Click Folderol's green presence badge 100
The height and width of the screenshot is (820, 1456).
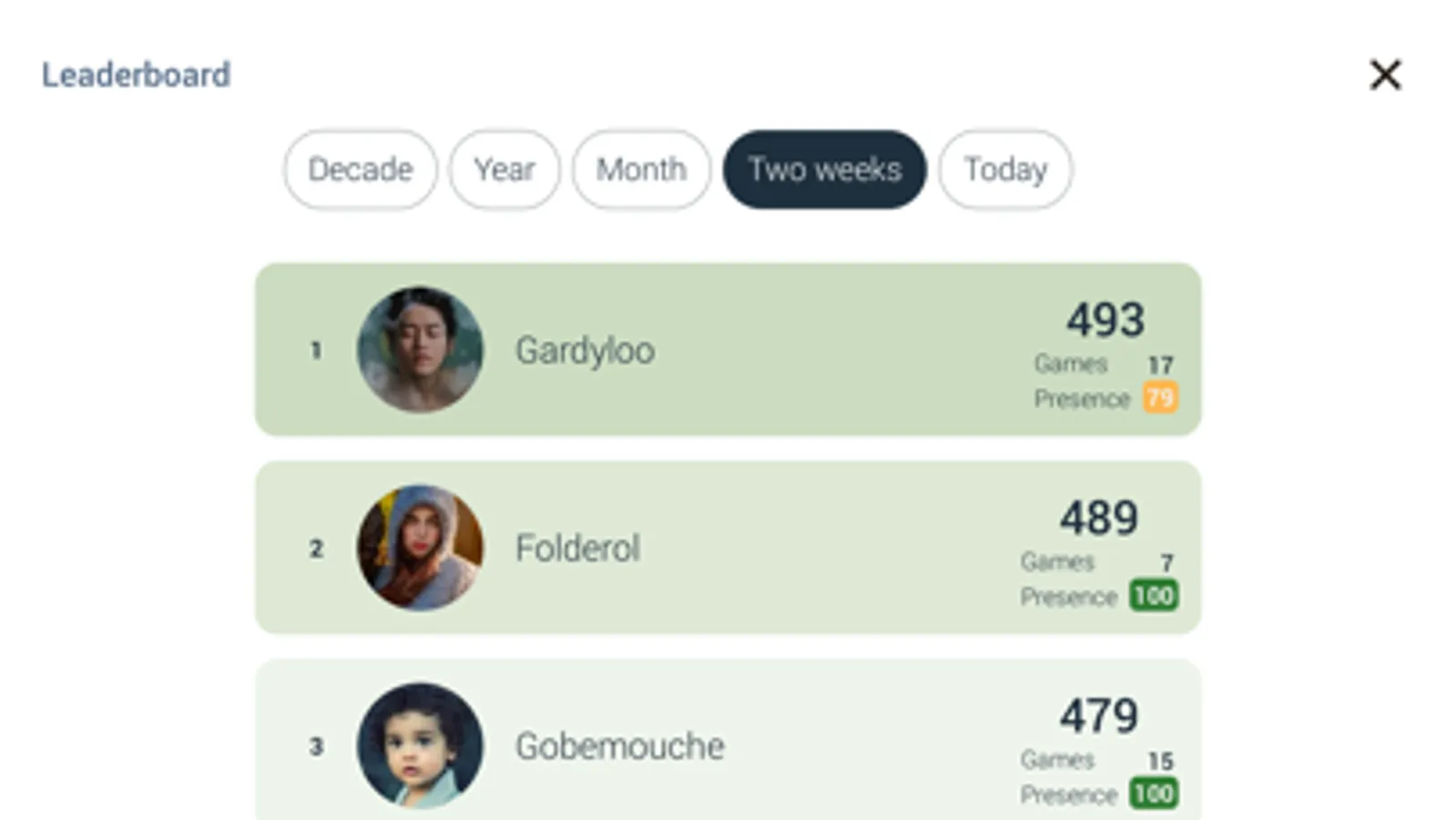tap(1154, 596)
